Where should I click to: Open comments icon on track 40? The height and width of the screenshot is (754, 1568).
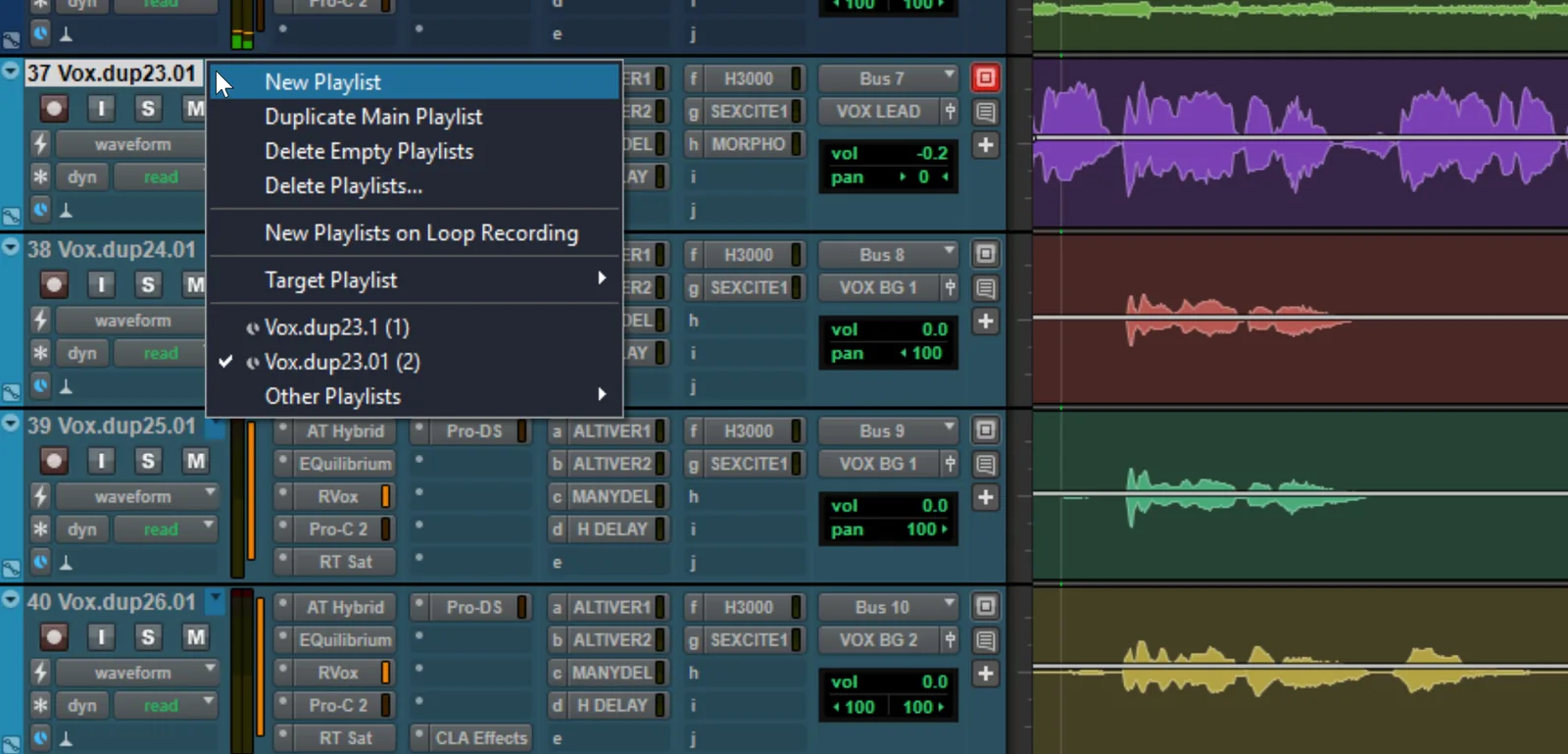tap(985, 640)
